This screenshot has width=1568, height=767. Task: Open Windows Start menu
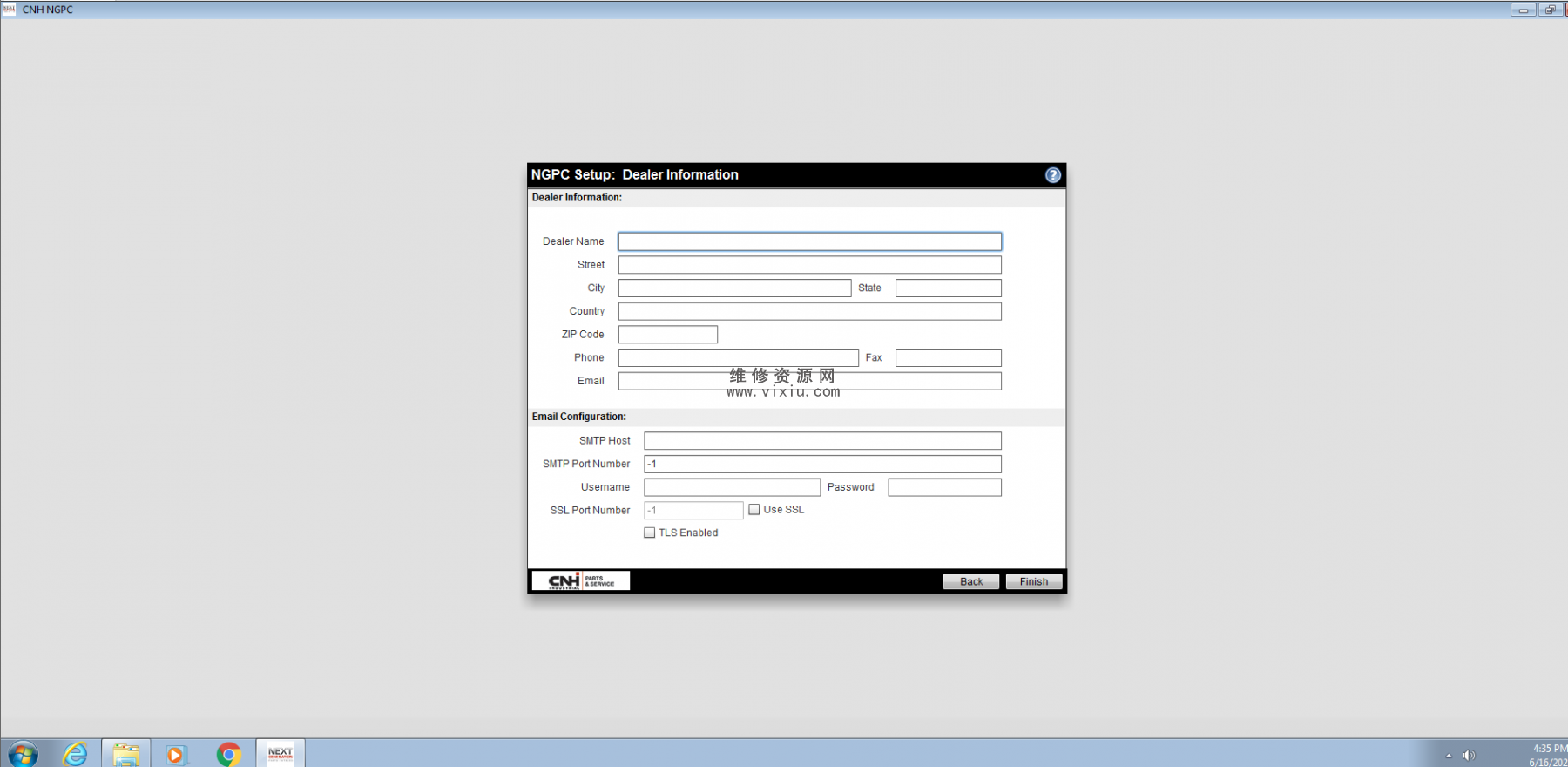pos(24,754)
